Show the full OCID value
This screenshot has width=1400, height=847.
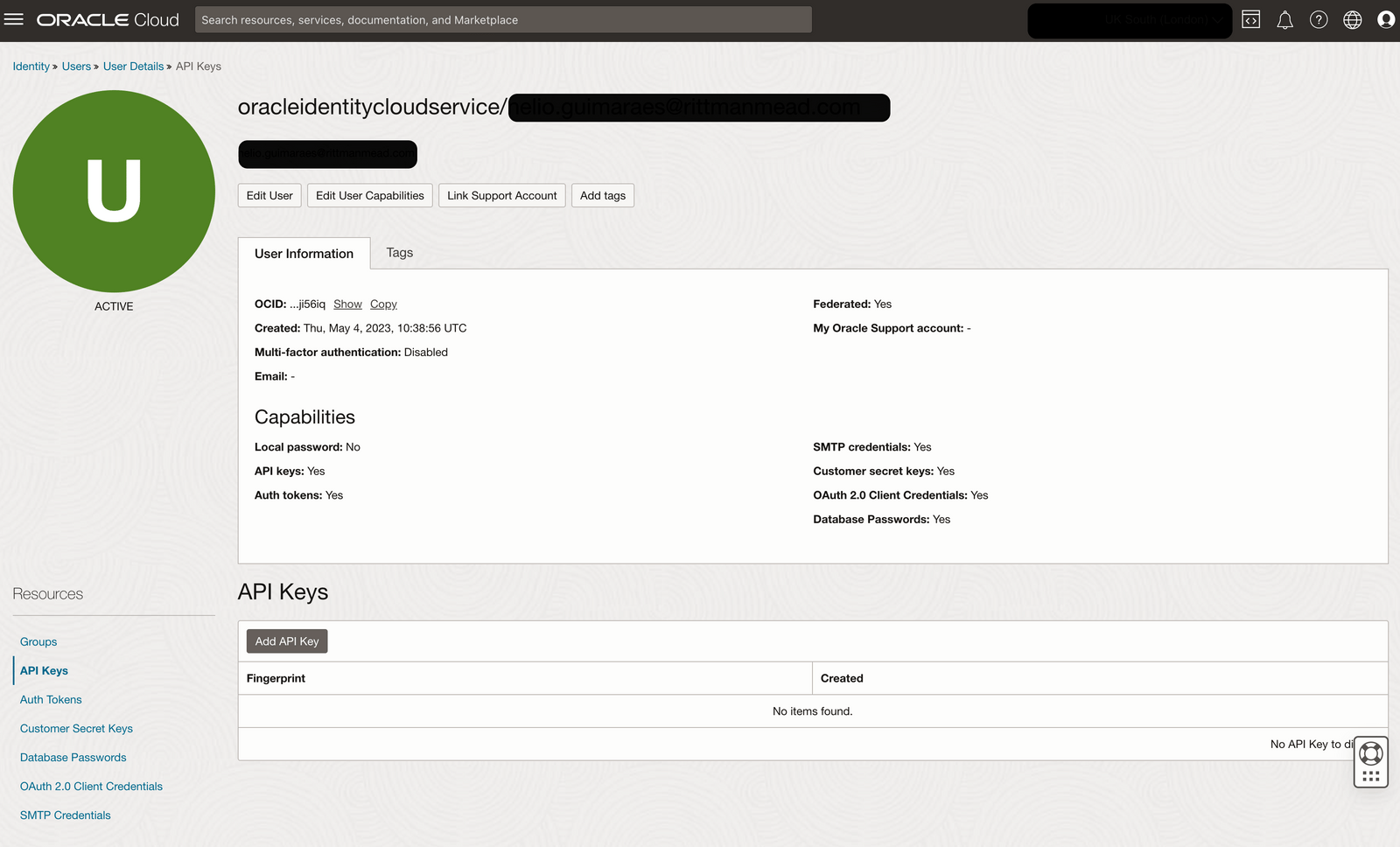[347, 304]
